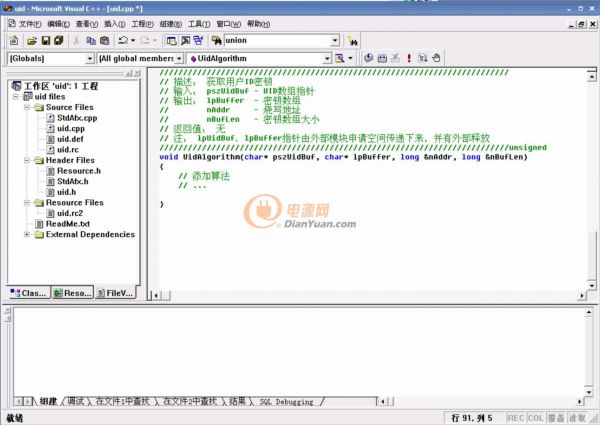Select uid.def in the file tree
Image resolution: width=600 pixels, height=425 pixels.
coord(70,139)
